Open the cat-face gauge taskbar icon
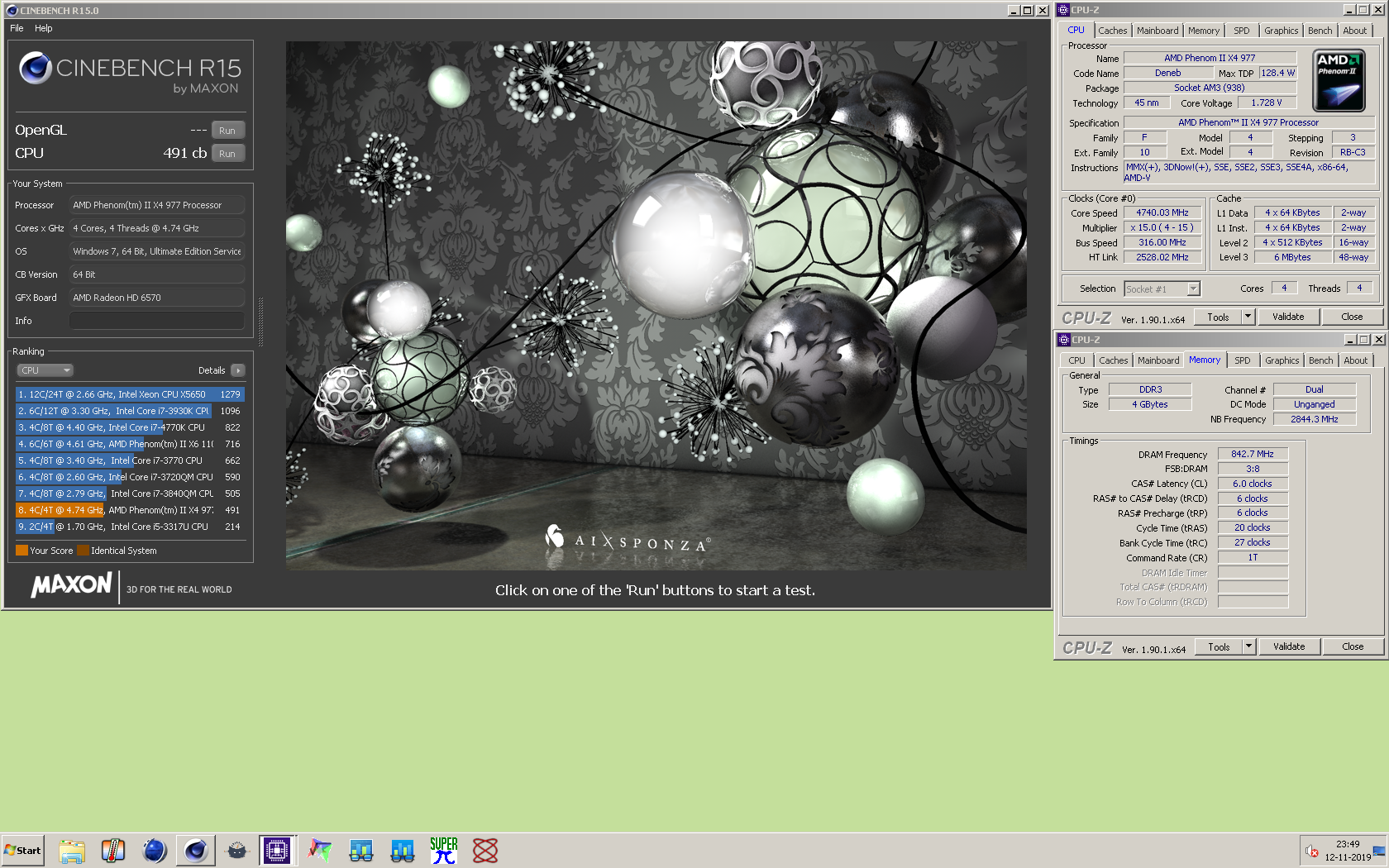 coord(237,851)
